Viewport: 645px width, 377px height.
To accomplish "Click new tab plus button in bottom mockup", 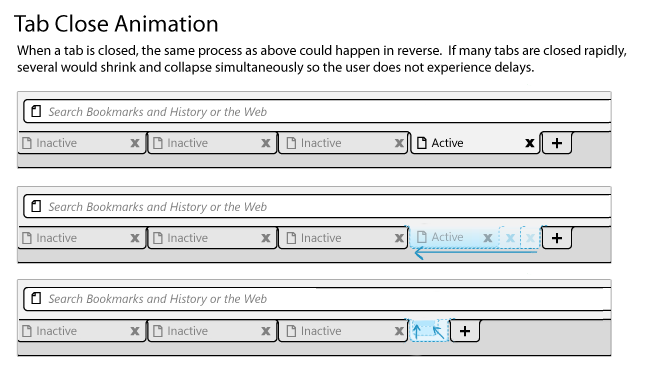I will tap(465, 331).
